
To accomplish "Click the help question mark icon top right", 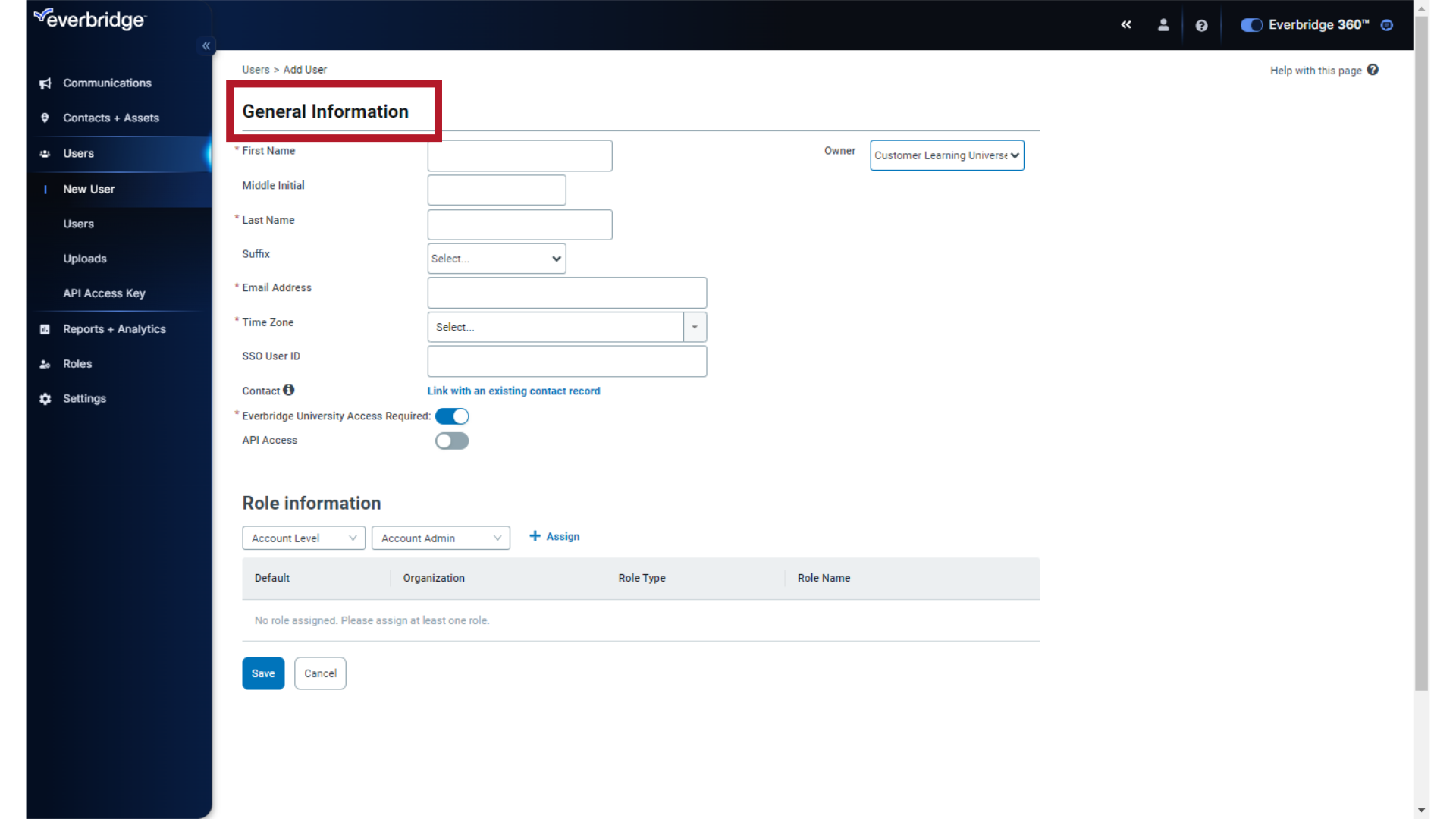I will (x=1200, y=24).
